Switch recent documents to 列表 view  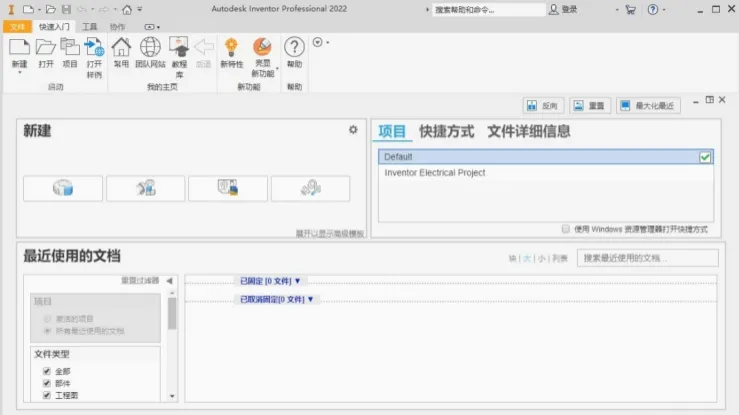click(560, 258)
